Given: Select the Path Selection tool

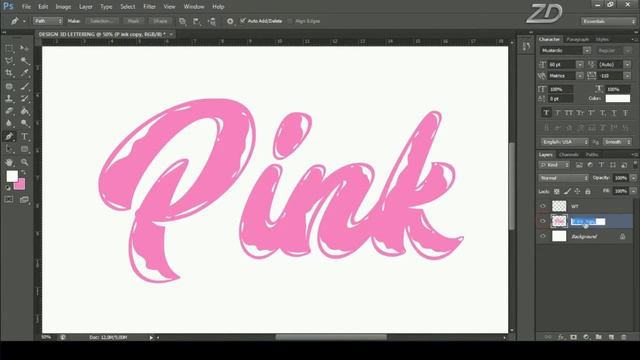Looking at the screenshot, I should point(9,149).
